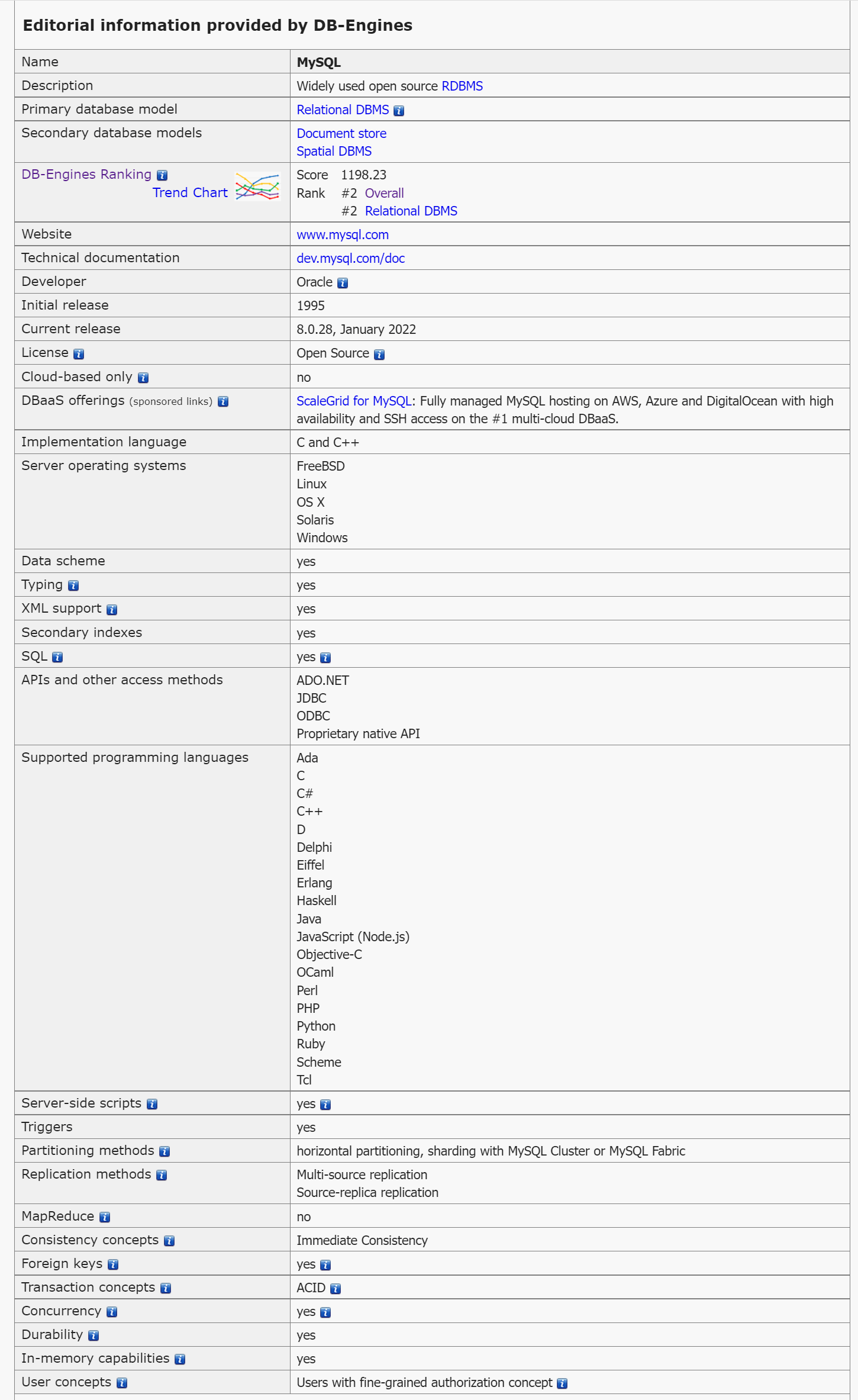Click info icon next to Consistency concepts
This screenshot has height=1400, width=858.
click(x=169, y=1241)
